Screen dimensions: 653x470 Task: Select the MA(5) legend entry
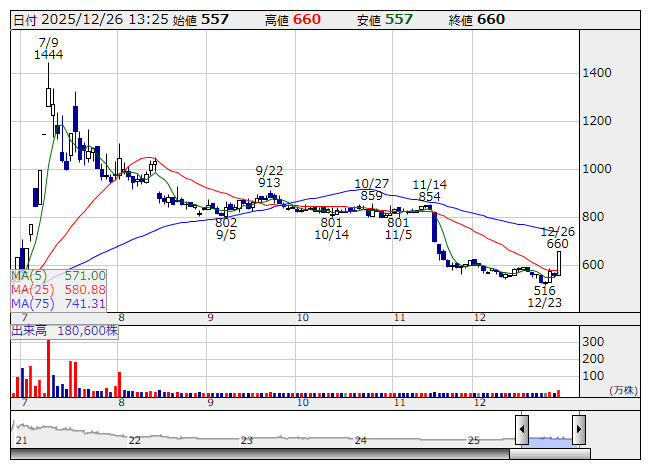58,275
